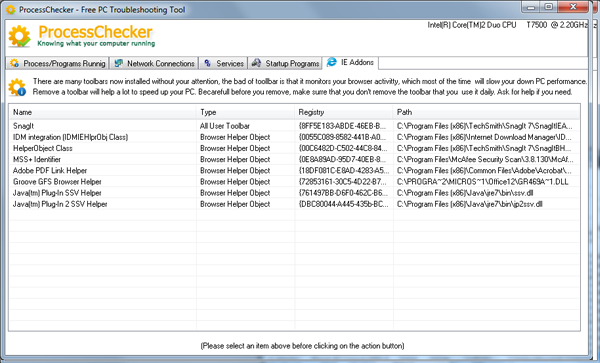The image size is (600, 363).
Task: Switch to Network Connections tab
Action: click(x=154, y=63)
